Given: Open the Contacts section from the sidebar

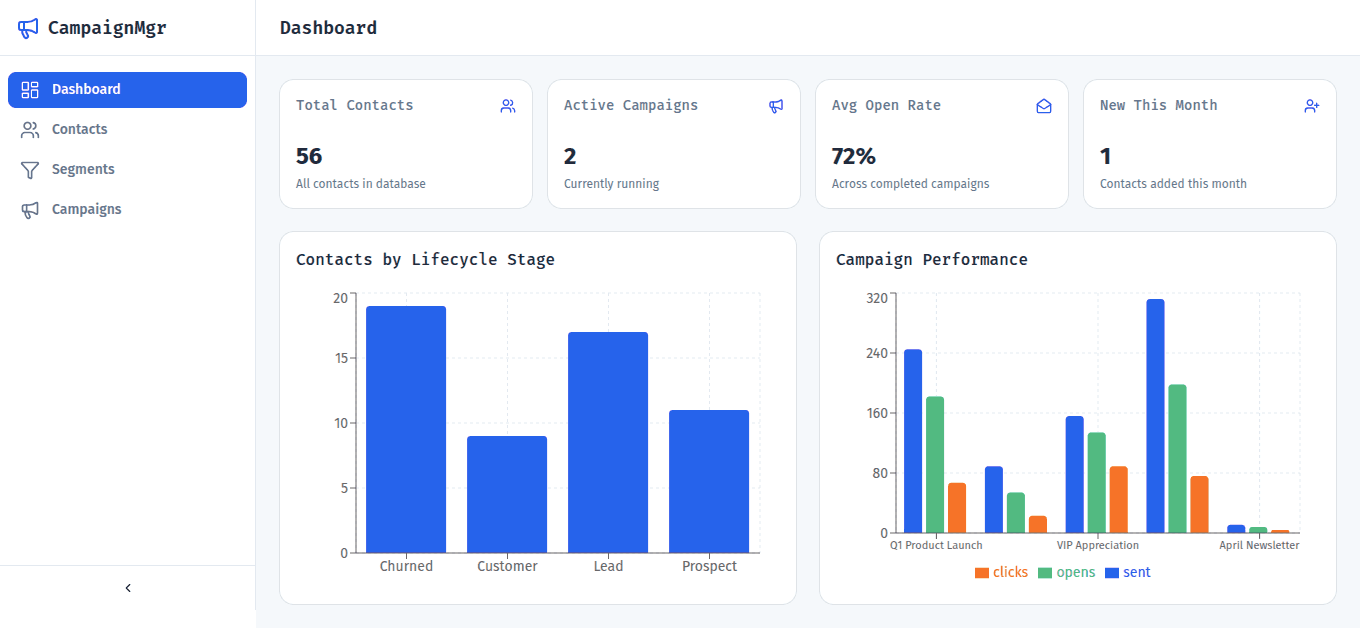Looking at the screenshot, I should coord(80,129).
